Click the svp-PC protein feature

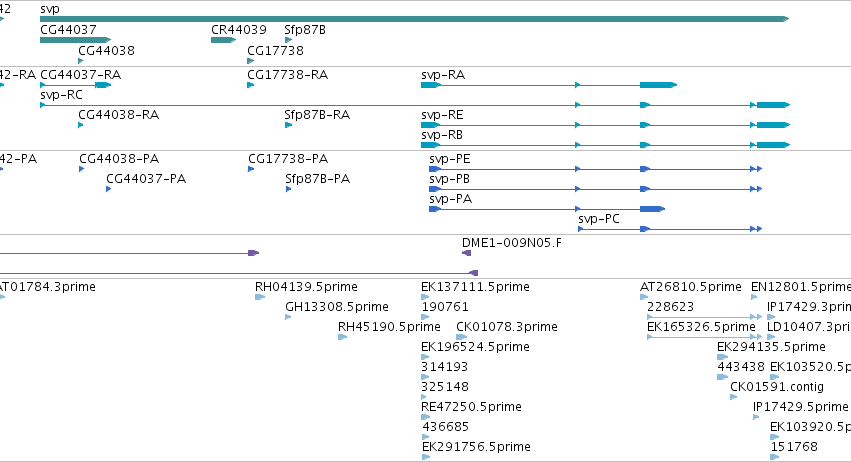pyautogui.click(x=670, y=229)
